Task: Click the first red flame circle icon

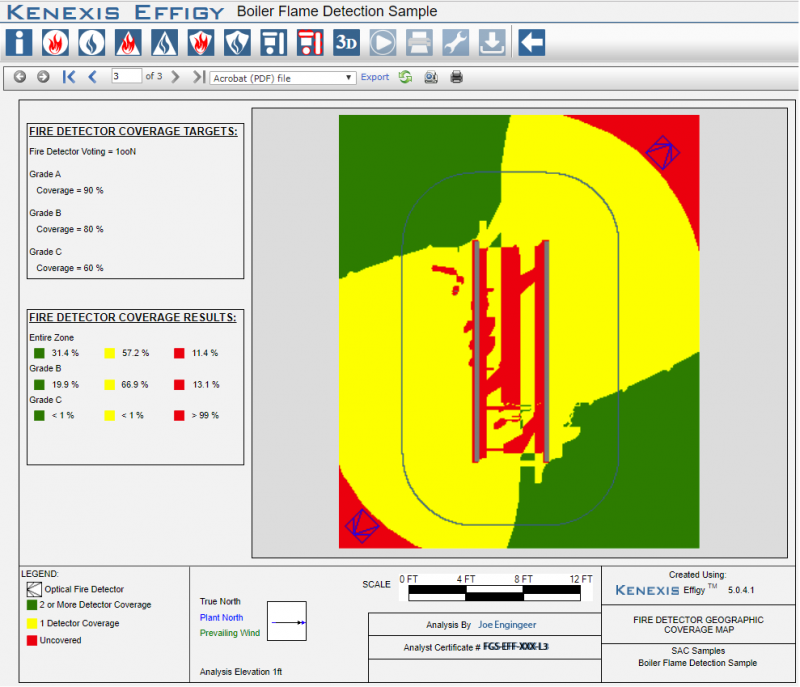Action: [x=56, y=43]
